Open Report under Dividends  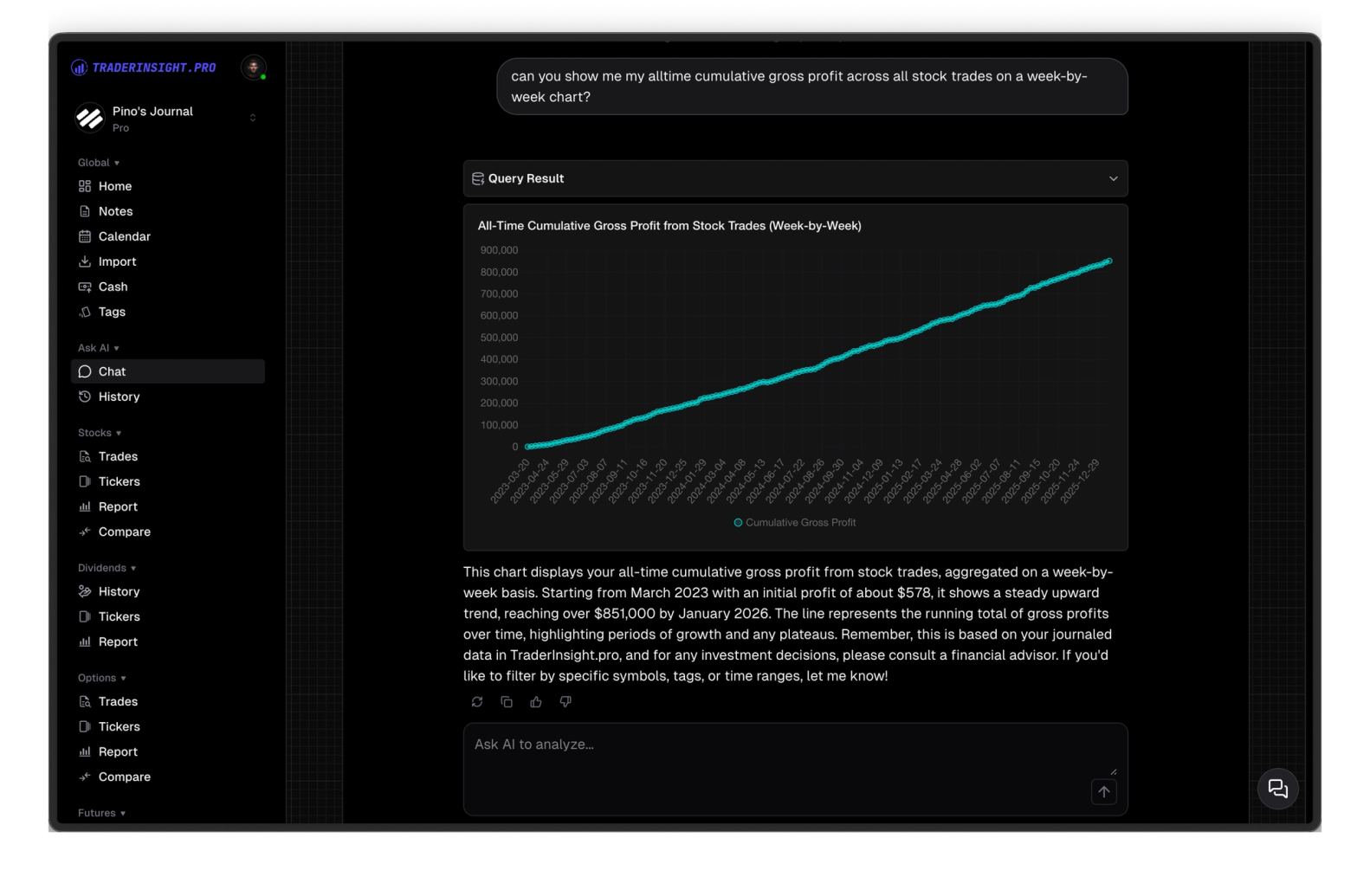tap(167, 641)
